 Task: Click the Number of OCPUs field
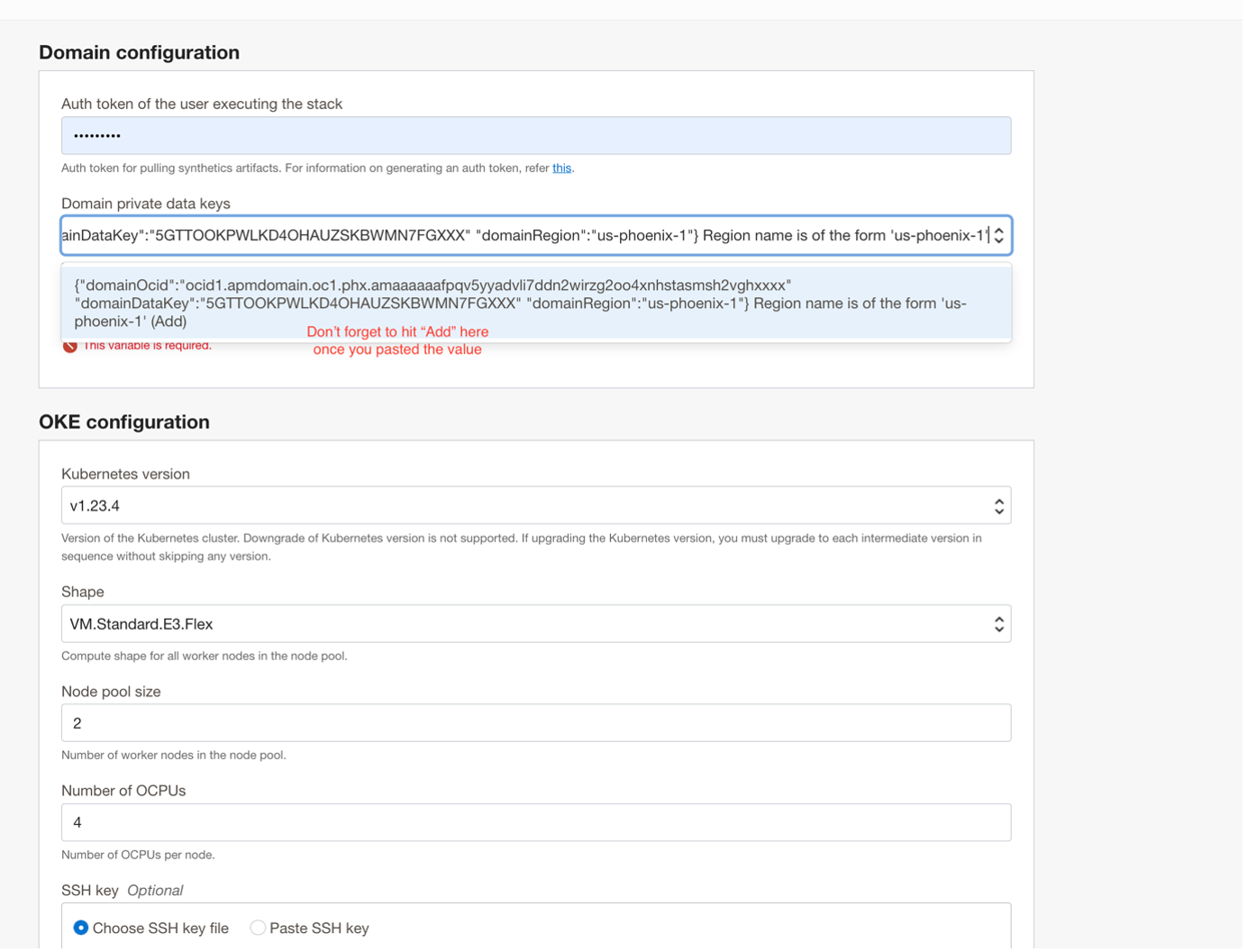click(x=535, y=822)
